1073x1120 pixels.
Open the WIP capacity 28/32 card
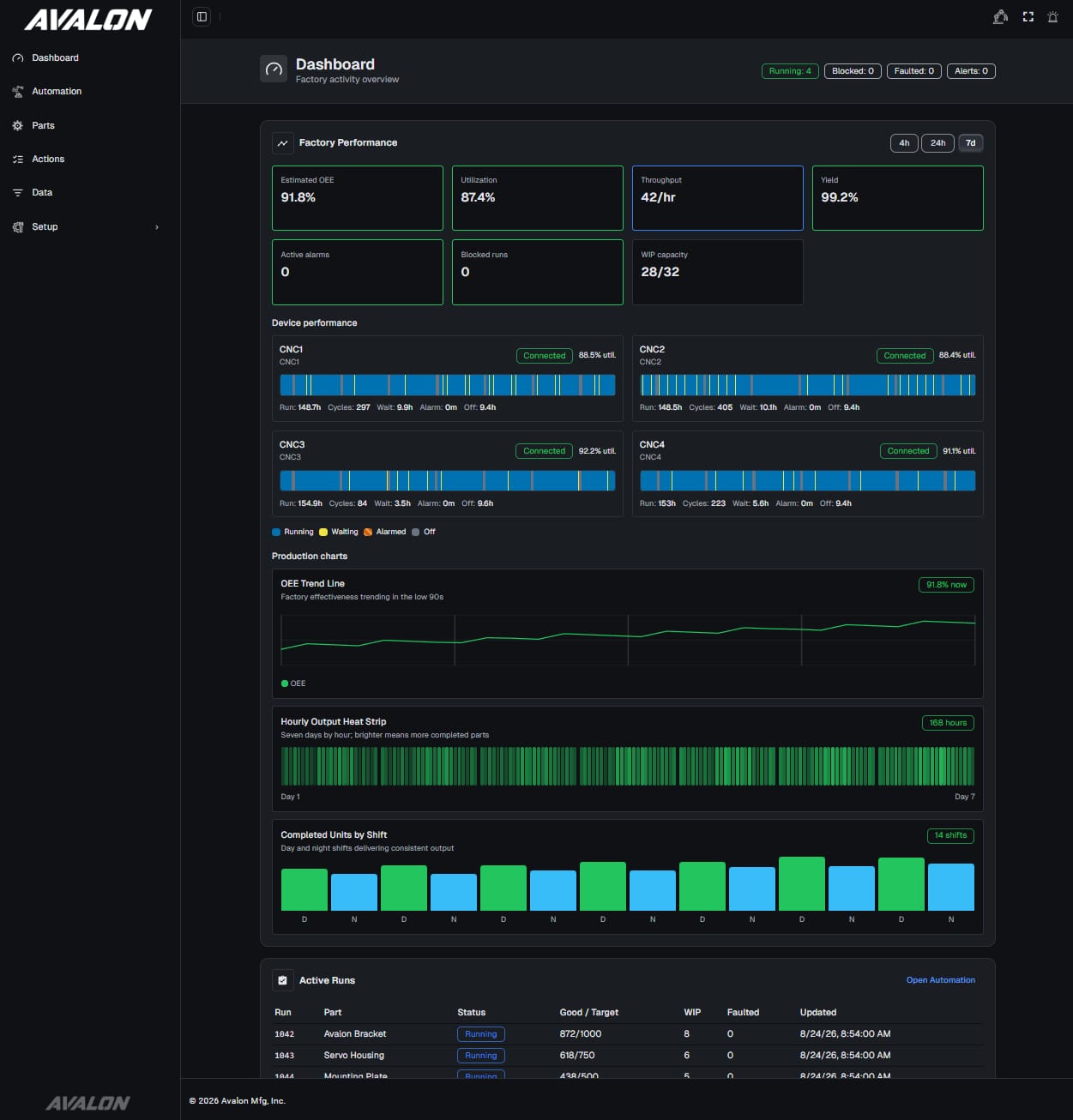tap(718, 272)
